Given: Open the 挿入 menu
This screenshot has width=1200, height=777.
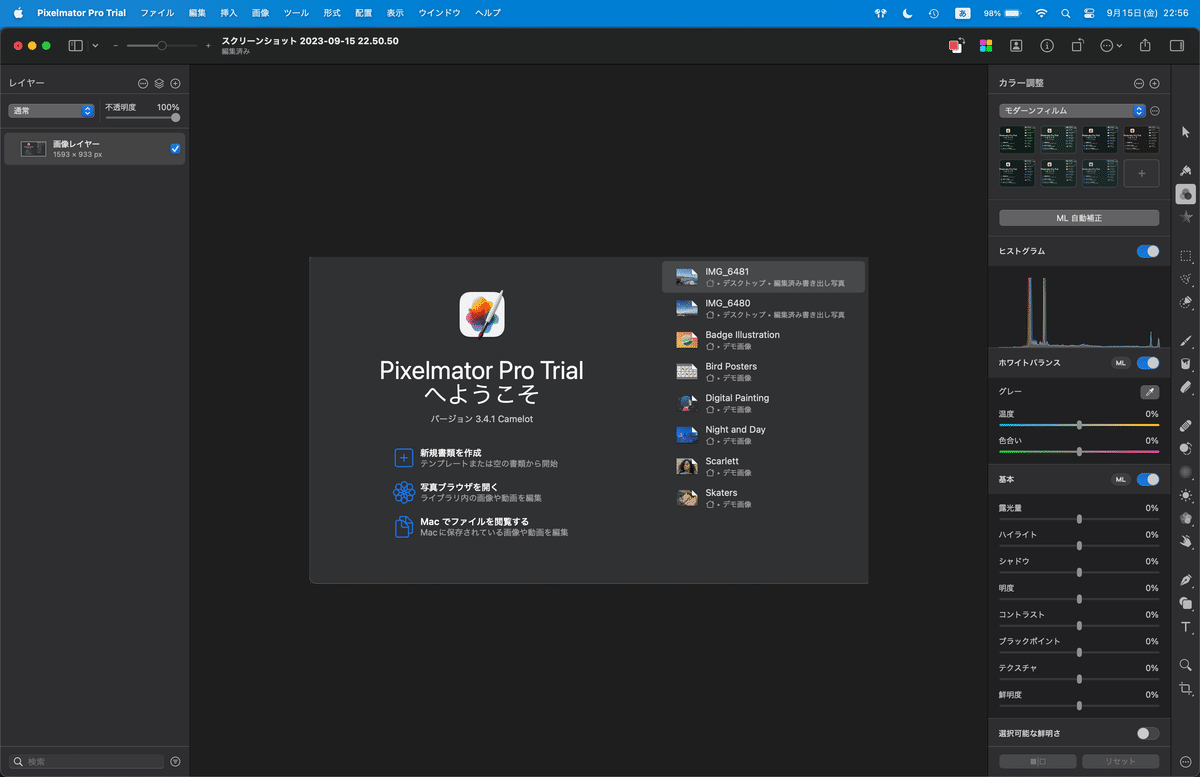Looking at the screenshot, I should [229, 13].
